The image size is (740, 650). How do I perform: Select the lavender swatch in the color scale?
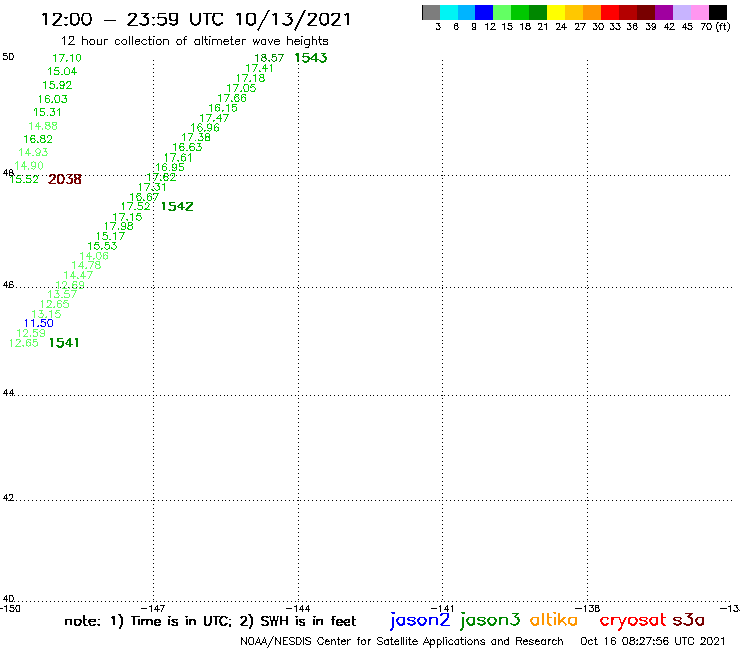[681, 12]
